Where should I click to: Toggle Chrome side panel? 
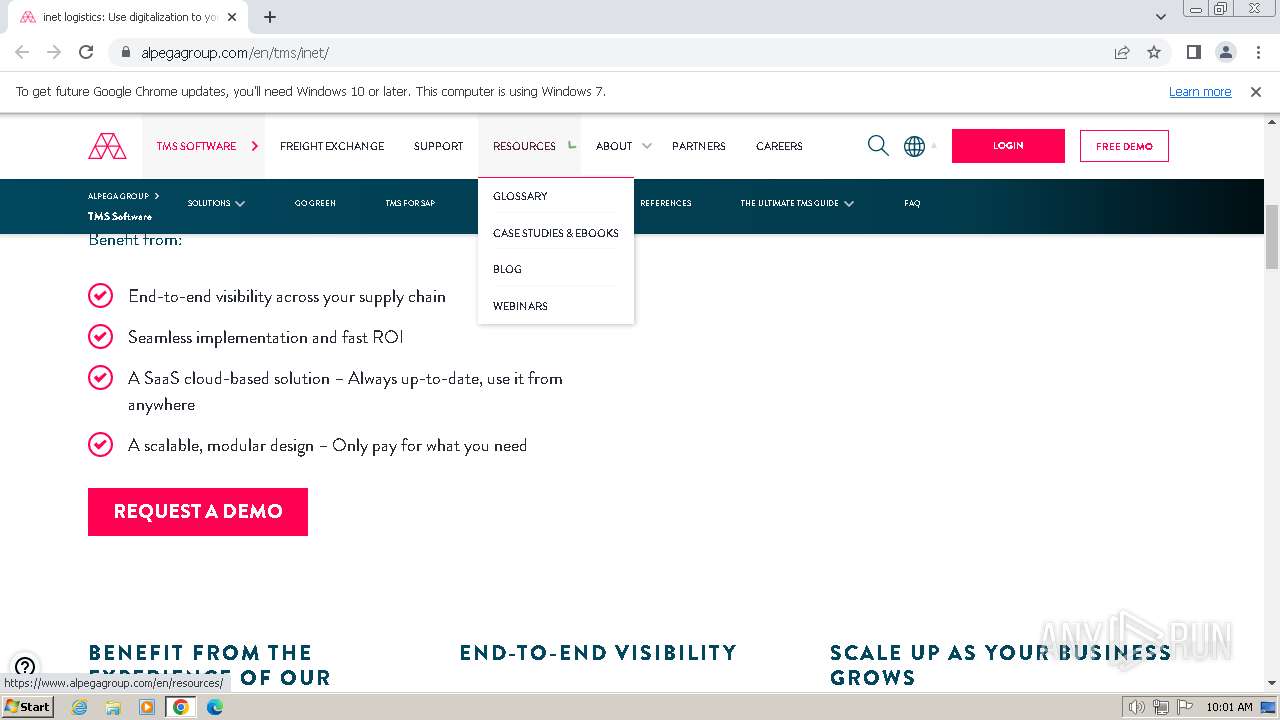click(x=1194, y=52)
